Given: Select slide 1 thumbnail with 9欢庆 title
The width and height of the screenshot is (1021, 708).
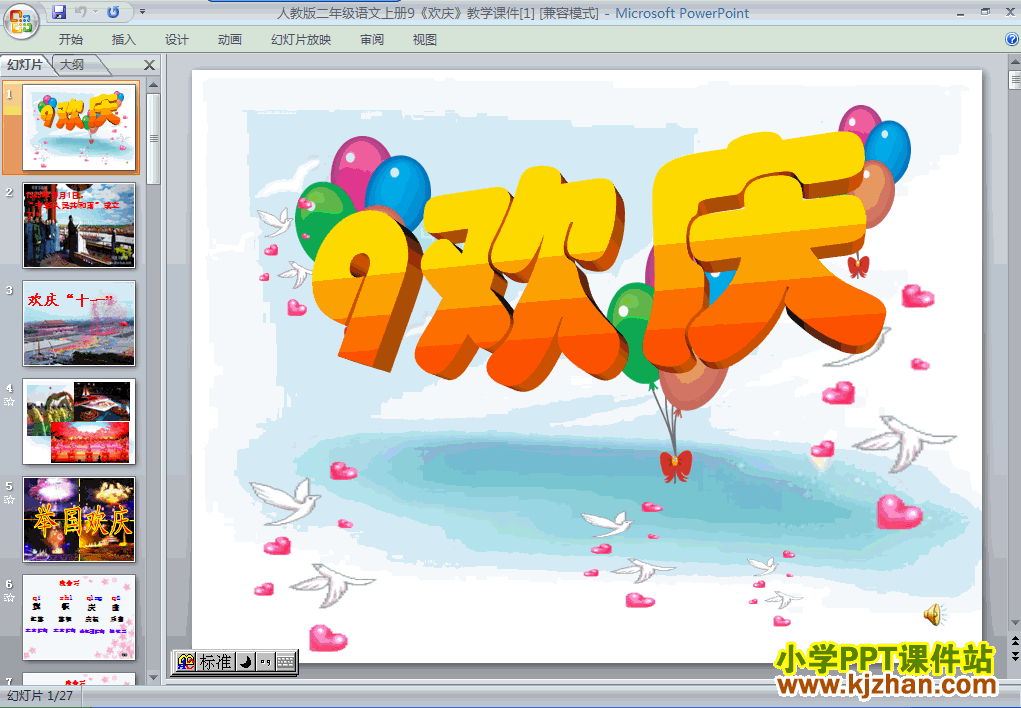Looking at the screenshot, I should click(x=79, y=127).
